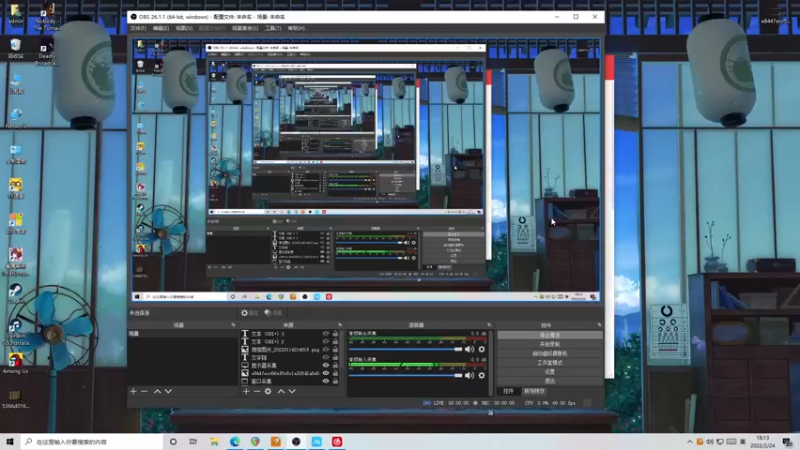Open the Cortana circle icon on taskbar
Viewport: 800px width, 450px height.
[x=173, y=442]
